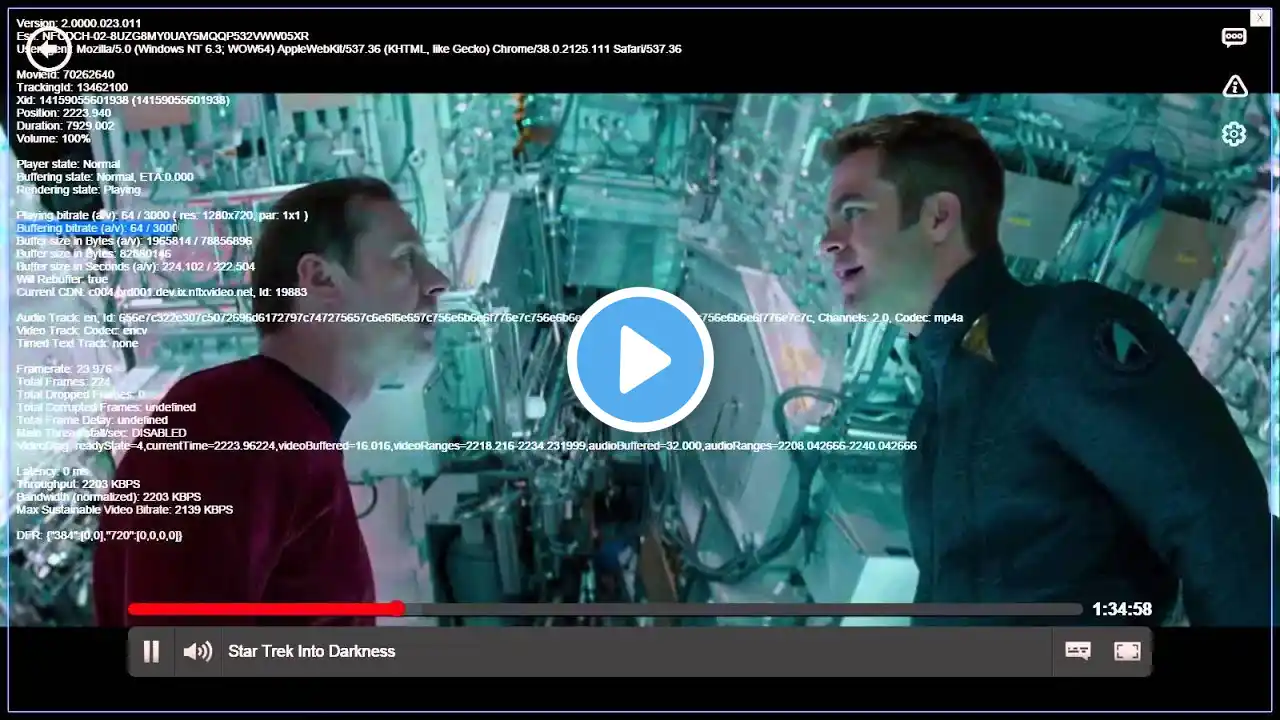This screenshot has width=1280, height=720.
Task: Click the large blue play button
Action: [x=640, y=360]
